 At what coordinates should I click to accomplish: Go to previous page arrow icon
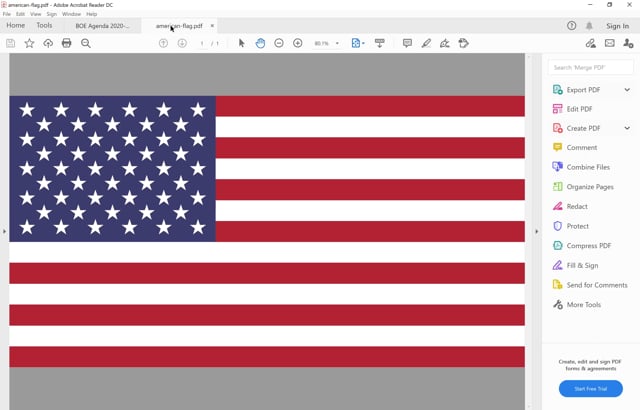[x=163, y=43]
